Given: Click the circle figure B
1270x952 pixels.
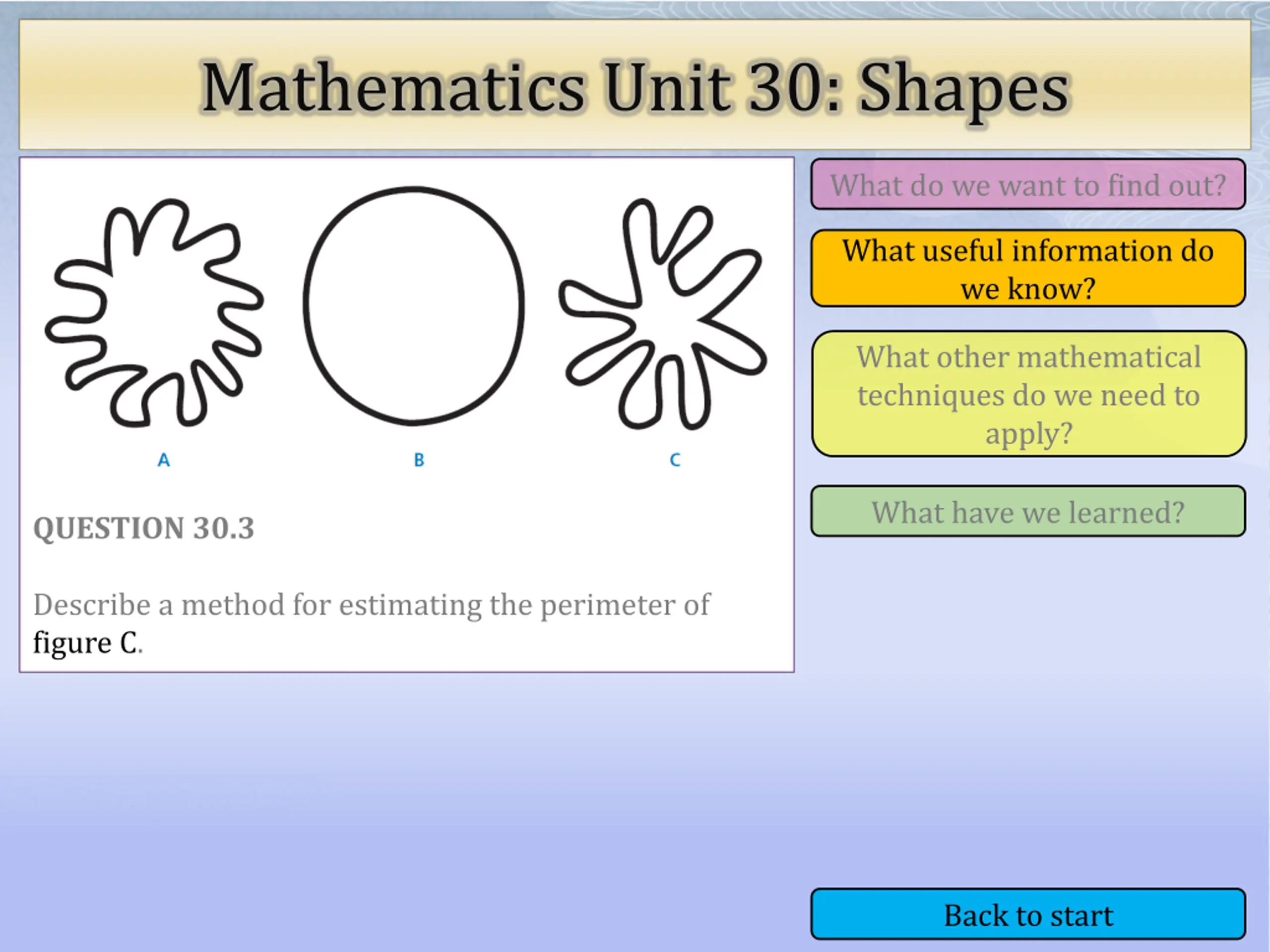Looking at the screenshot, I should pyautogui.click(x=413, y=306).
